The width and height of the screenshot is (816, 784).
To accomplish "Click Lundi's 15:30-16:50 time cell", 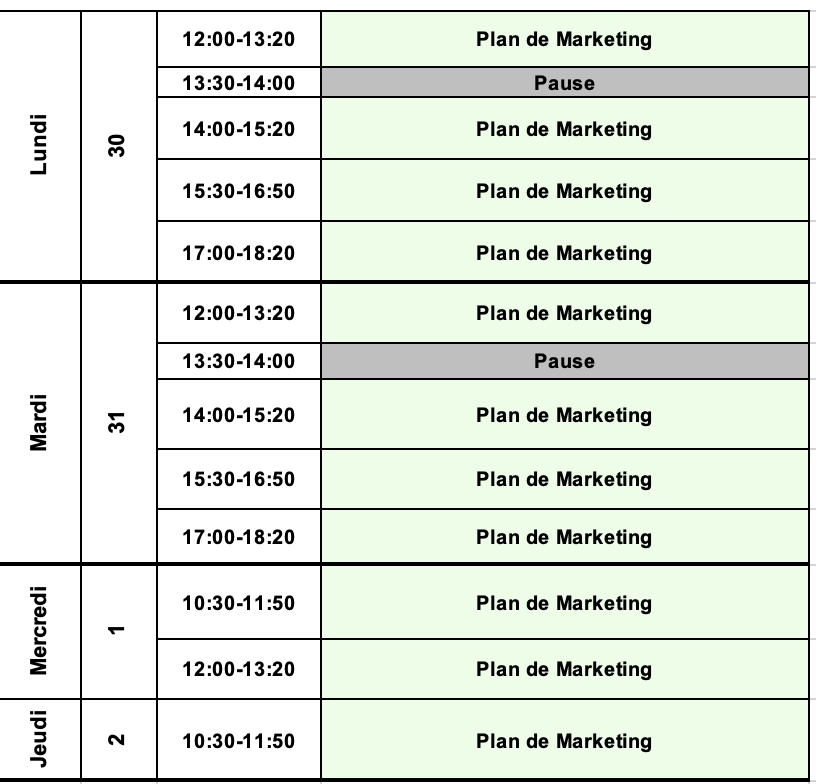I will [x=239, y=190].
